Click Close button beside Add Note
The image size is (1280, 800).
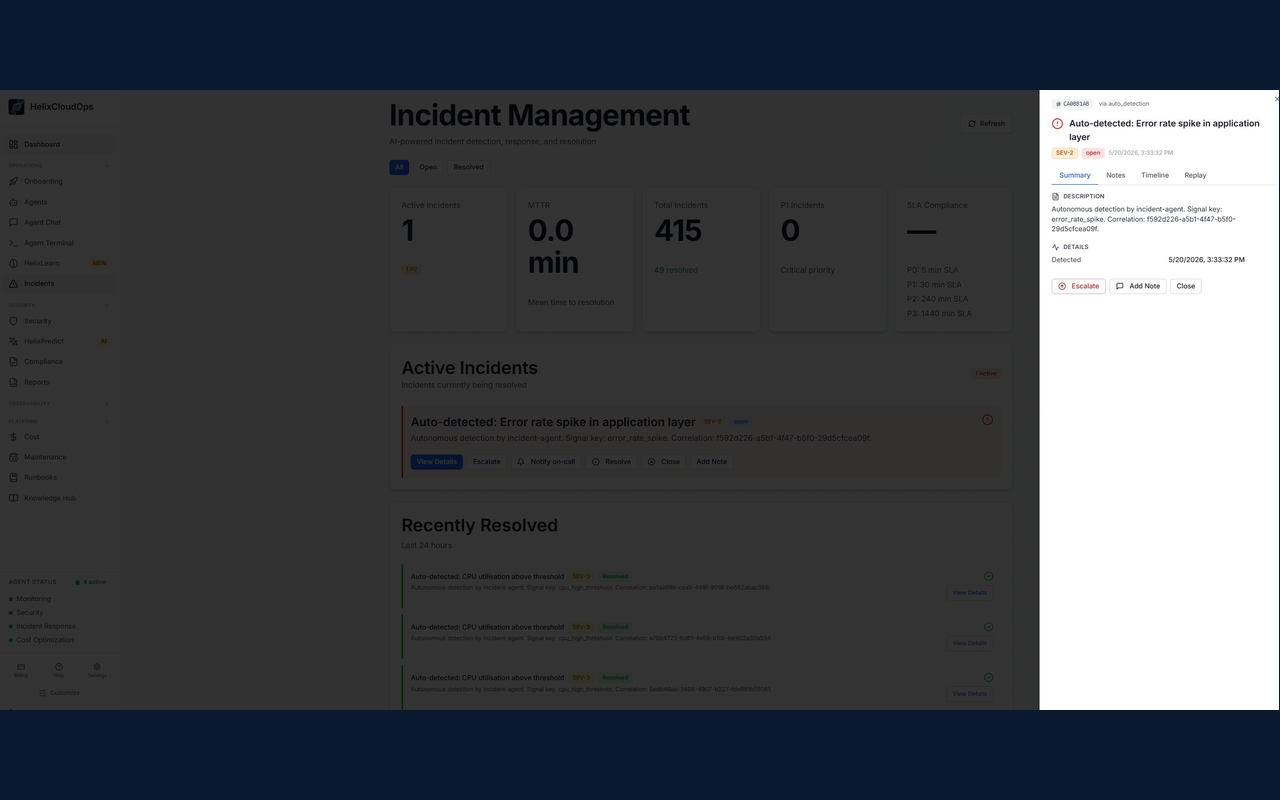[1185, 286]
